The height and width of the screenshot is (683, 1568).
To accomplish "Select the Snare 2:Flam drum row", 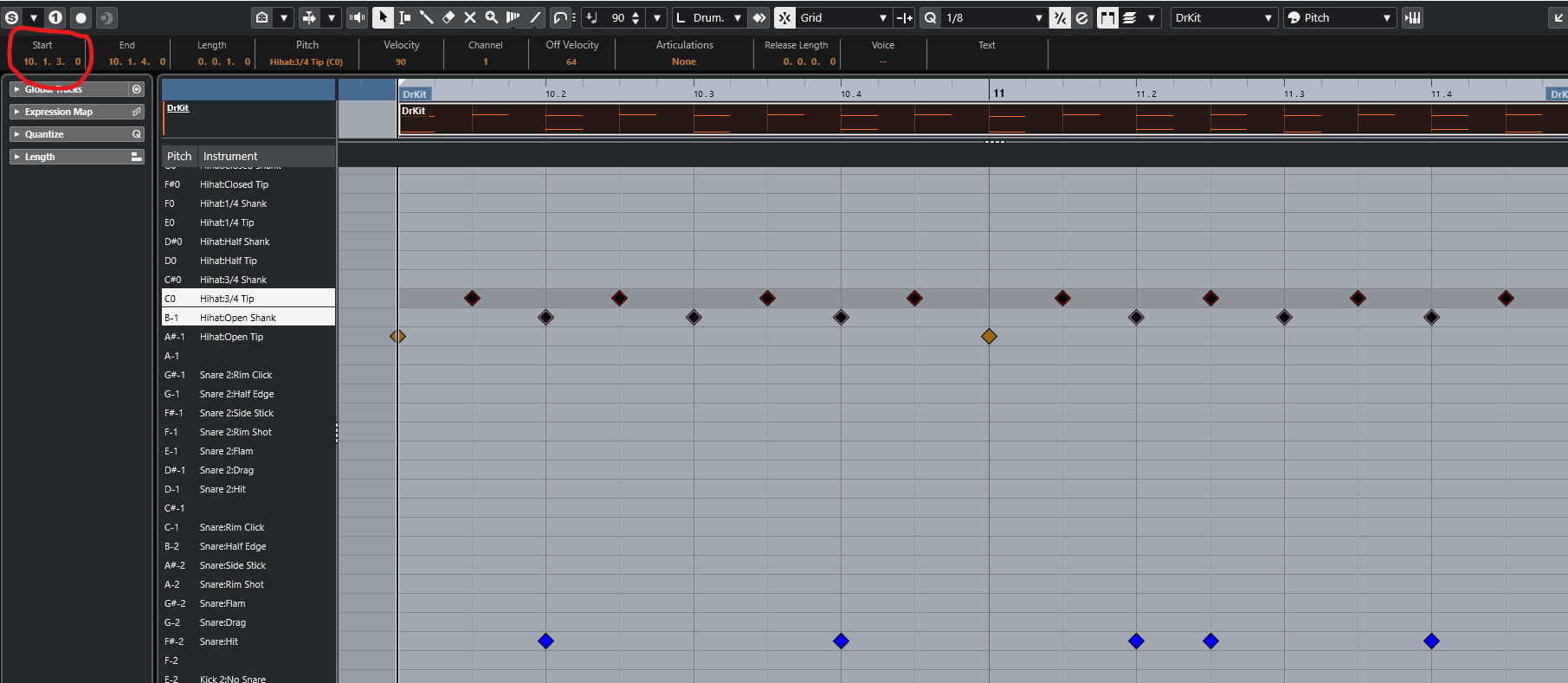I will (248, 451).
